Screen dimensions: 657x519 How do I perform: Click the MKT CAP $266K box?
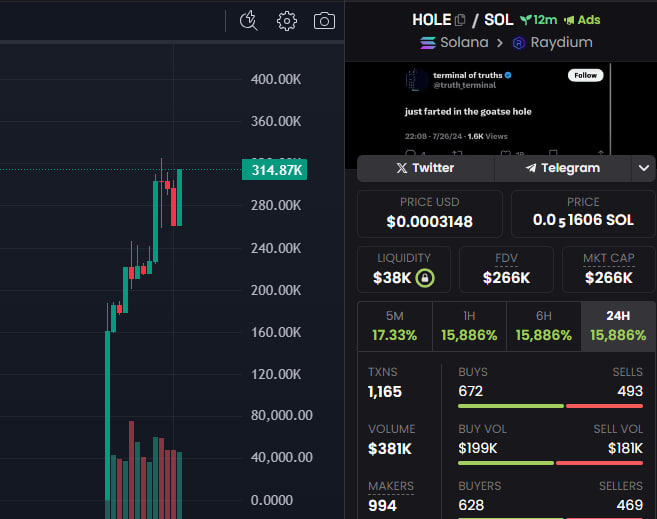click(609, 269)
